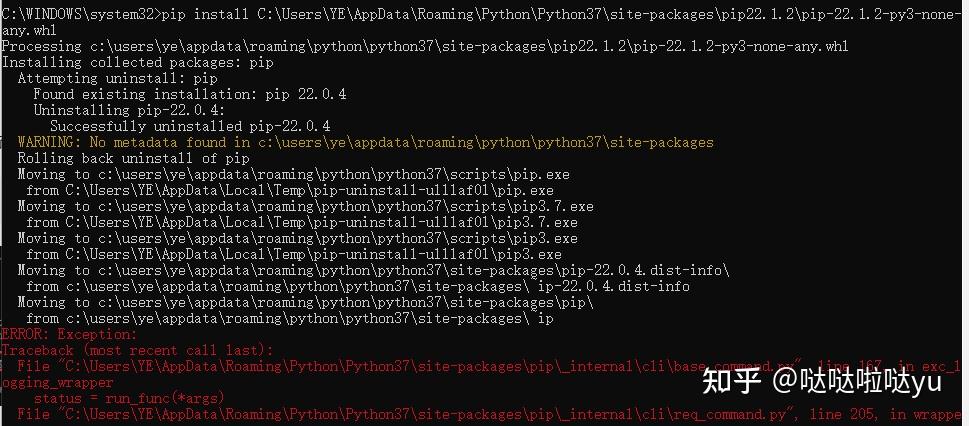Screen dimensions: 969x426
Task: Click the red "ERROR: Exception:" text
Action: [x=68, y=335]
